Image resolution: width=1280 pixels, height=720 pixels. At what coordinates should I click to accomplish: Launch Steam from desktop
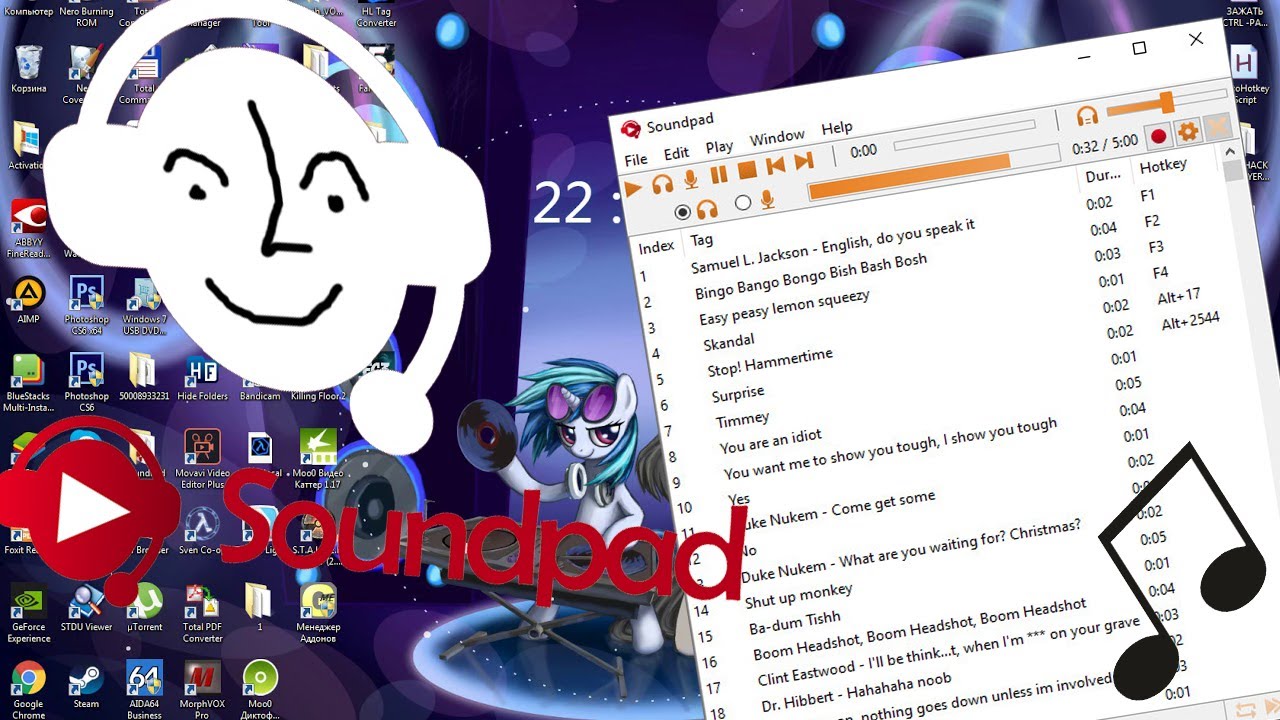86,685
